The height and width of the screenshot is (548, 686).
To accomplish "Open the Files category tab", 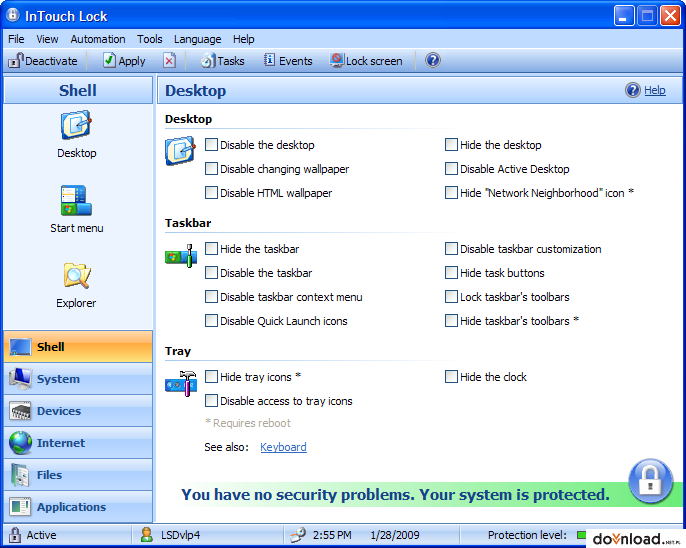I will point(78,475).
